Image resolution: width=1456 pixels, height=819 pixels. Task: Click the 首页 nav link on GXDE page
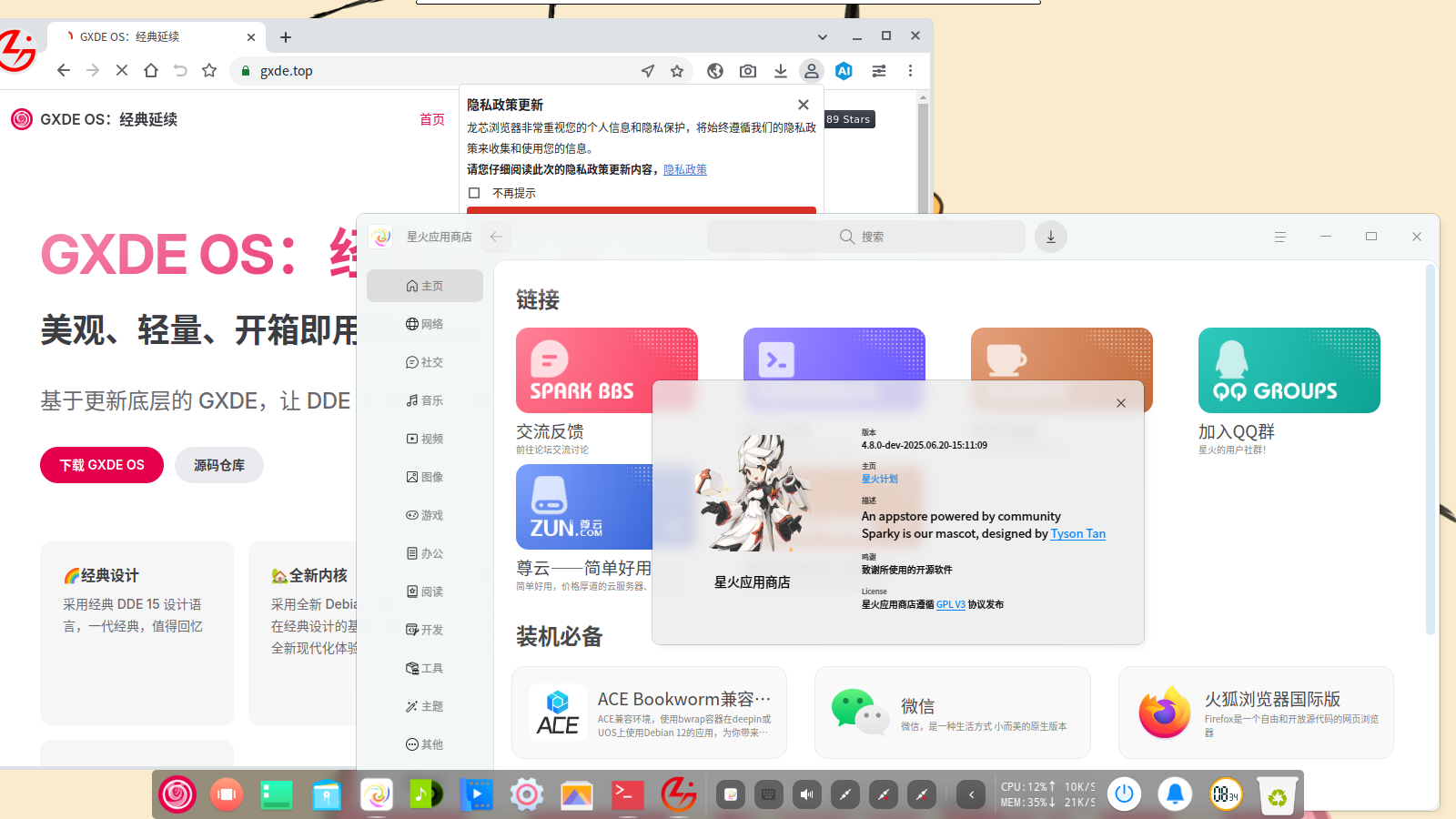(432, 119)
